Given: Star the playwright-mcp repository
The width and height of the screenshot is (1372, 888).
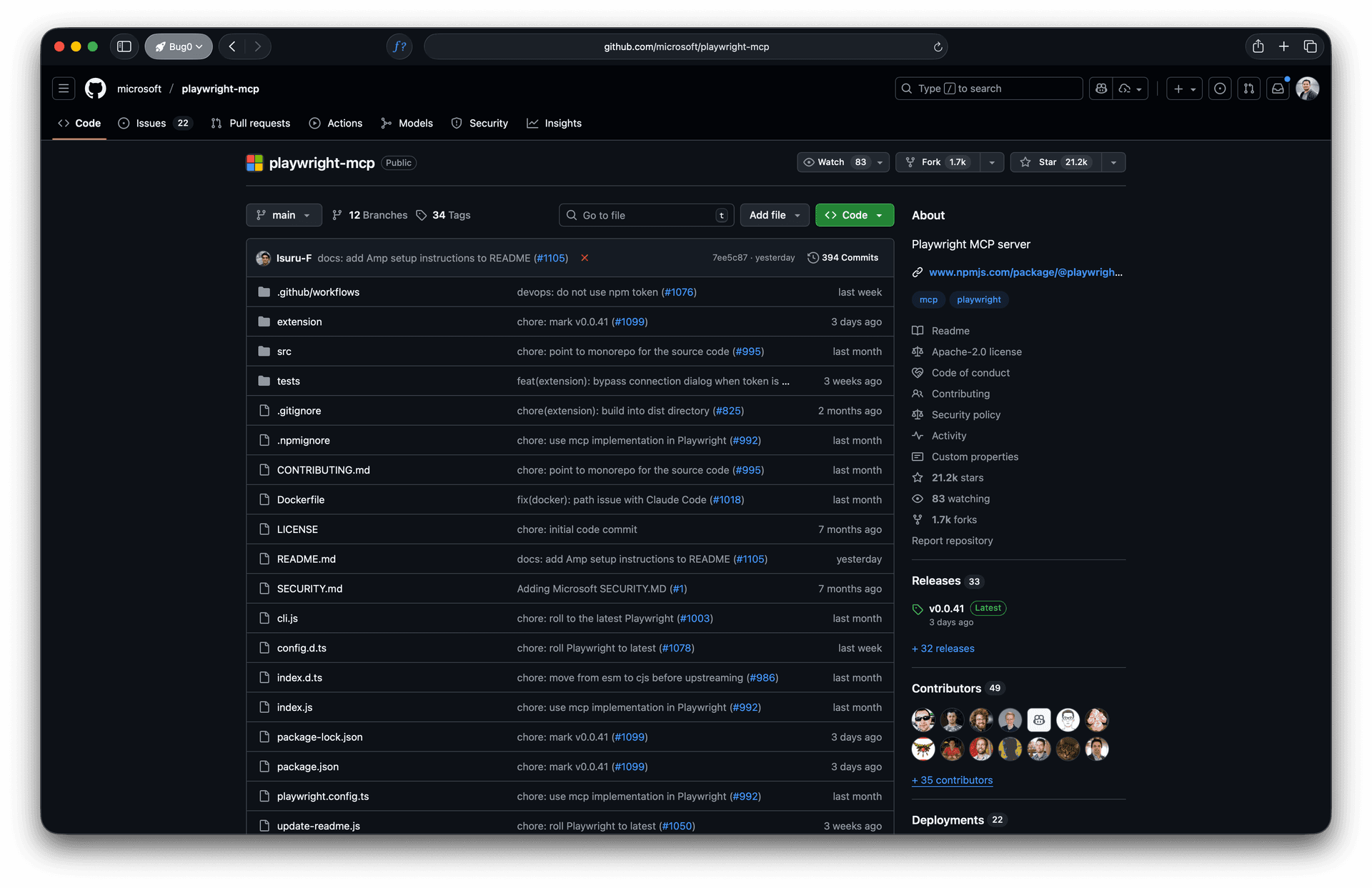Looking at the screenshot, I should pyautogui.click(x=1055, y=162).
